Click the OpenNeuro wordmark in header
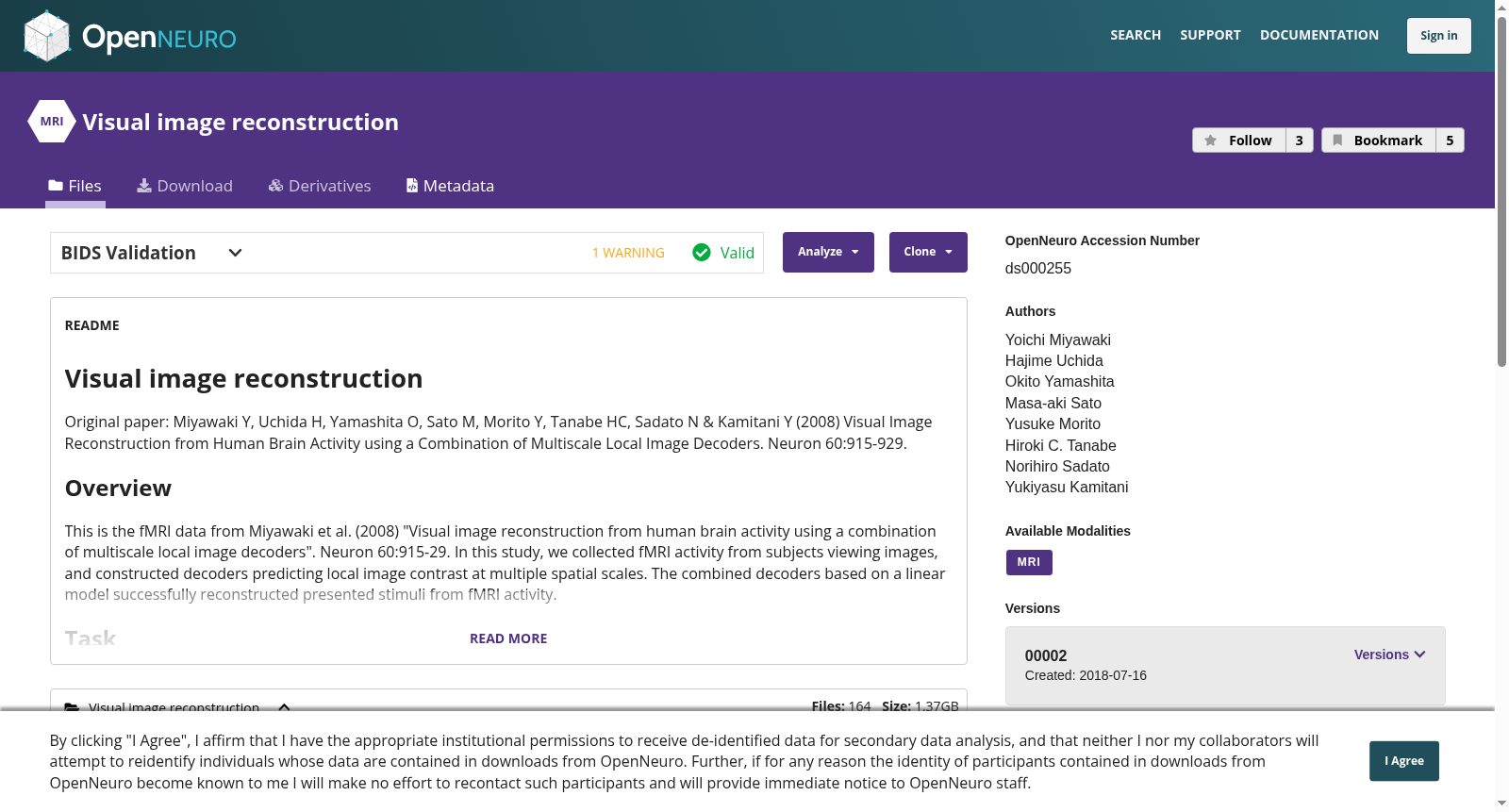Image resolution: width=1509 pixels, height=812 pixels. click(159, 38)
